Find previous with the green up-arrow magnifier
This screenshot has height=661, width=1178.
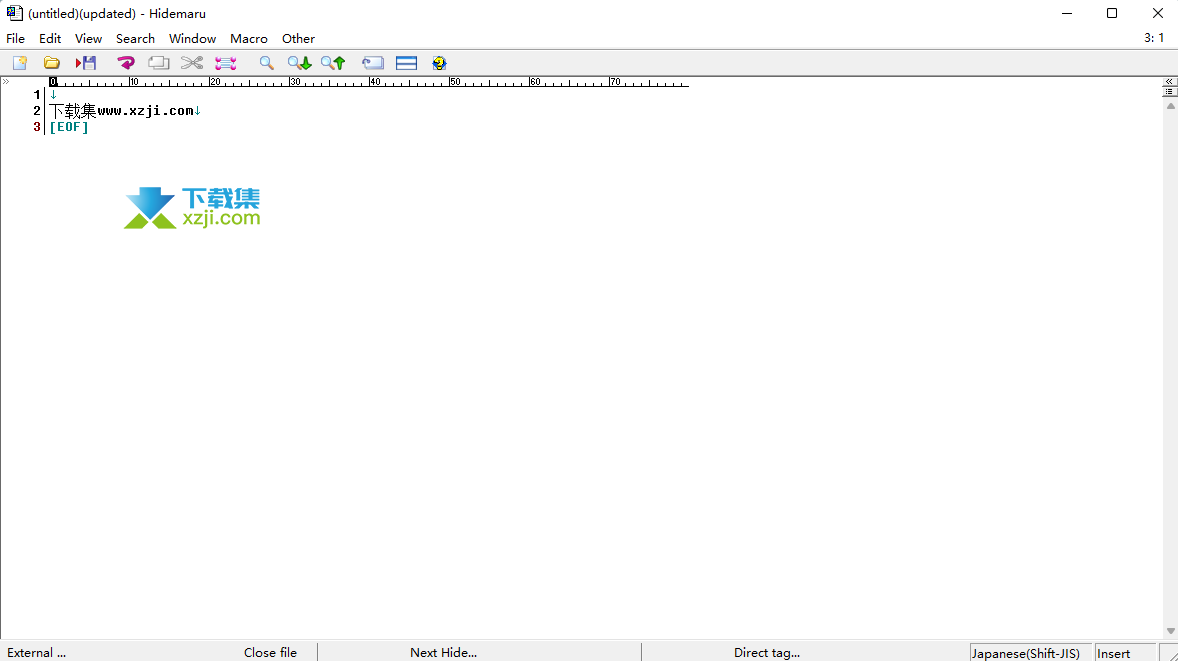coord(333,63)
